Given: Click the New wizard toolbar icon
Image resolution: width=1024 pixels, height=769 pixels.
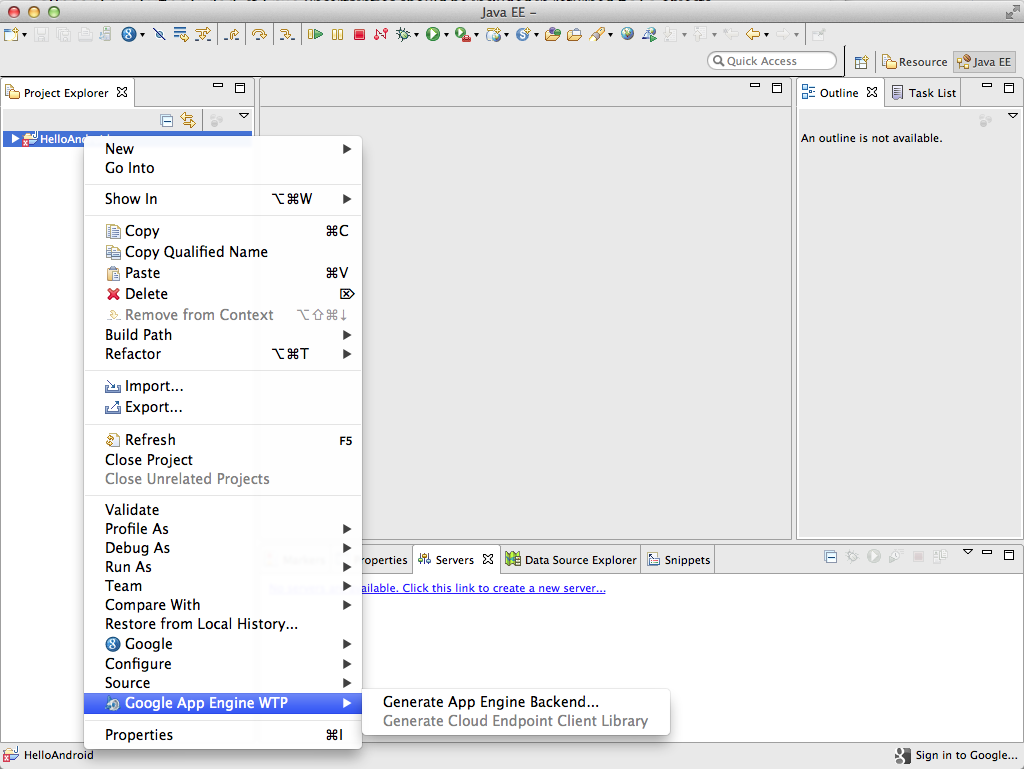Looking at the screenshot, I should click(x=11, y=35).
